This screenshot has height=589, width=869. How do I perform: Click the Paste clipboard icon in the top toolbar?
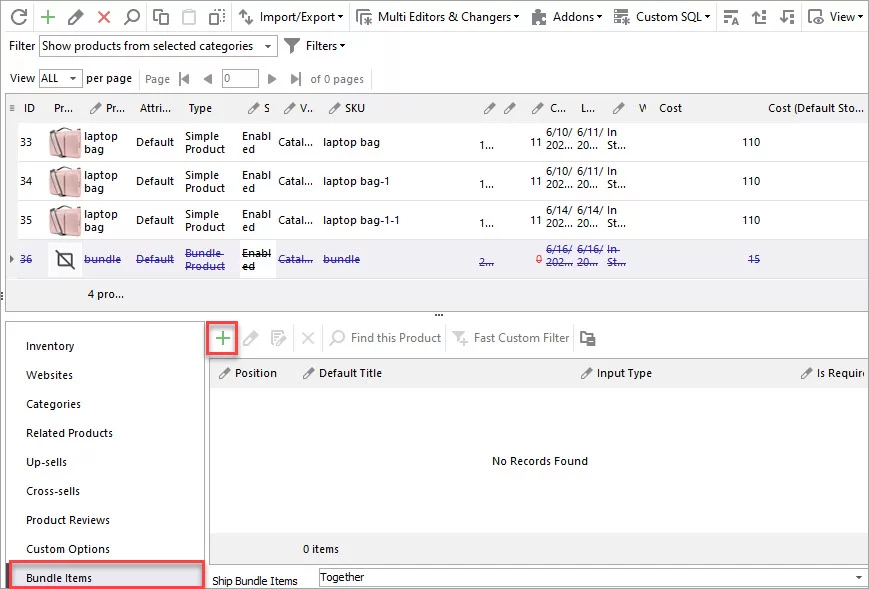point(189,17)
